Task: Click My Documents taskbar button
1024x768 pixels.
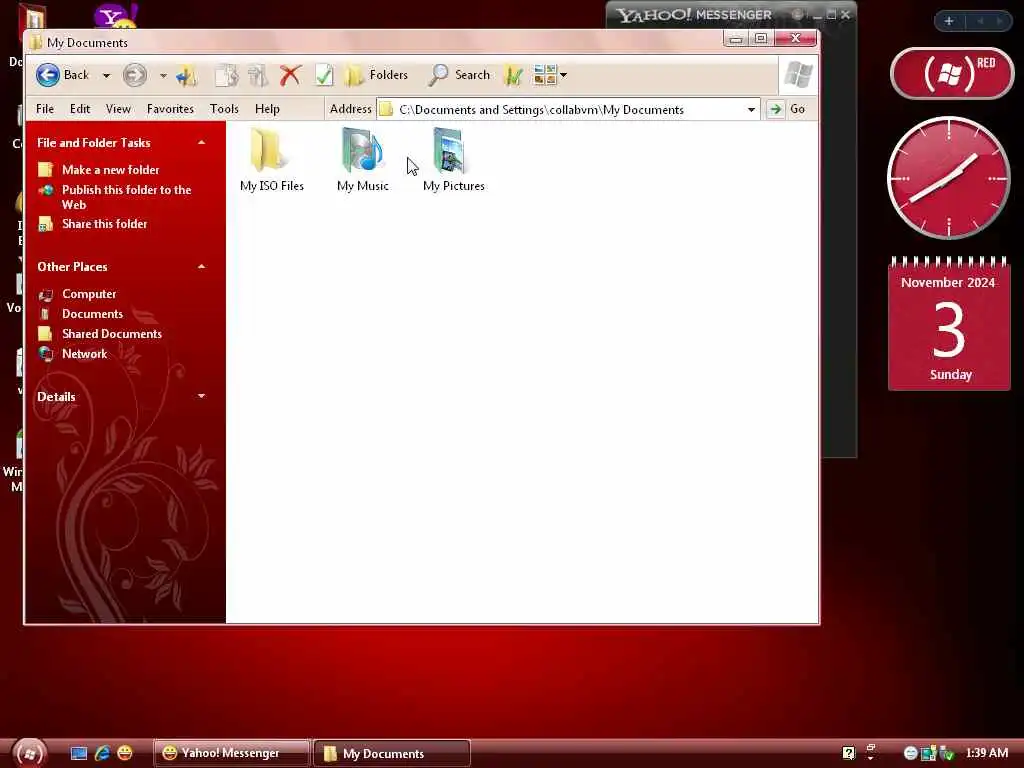Action: click(x=392, y=753)
